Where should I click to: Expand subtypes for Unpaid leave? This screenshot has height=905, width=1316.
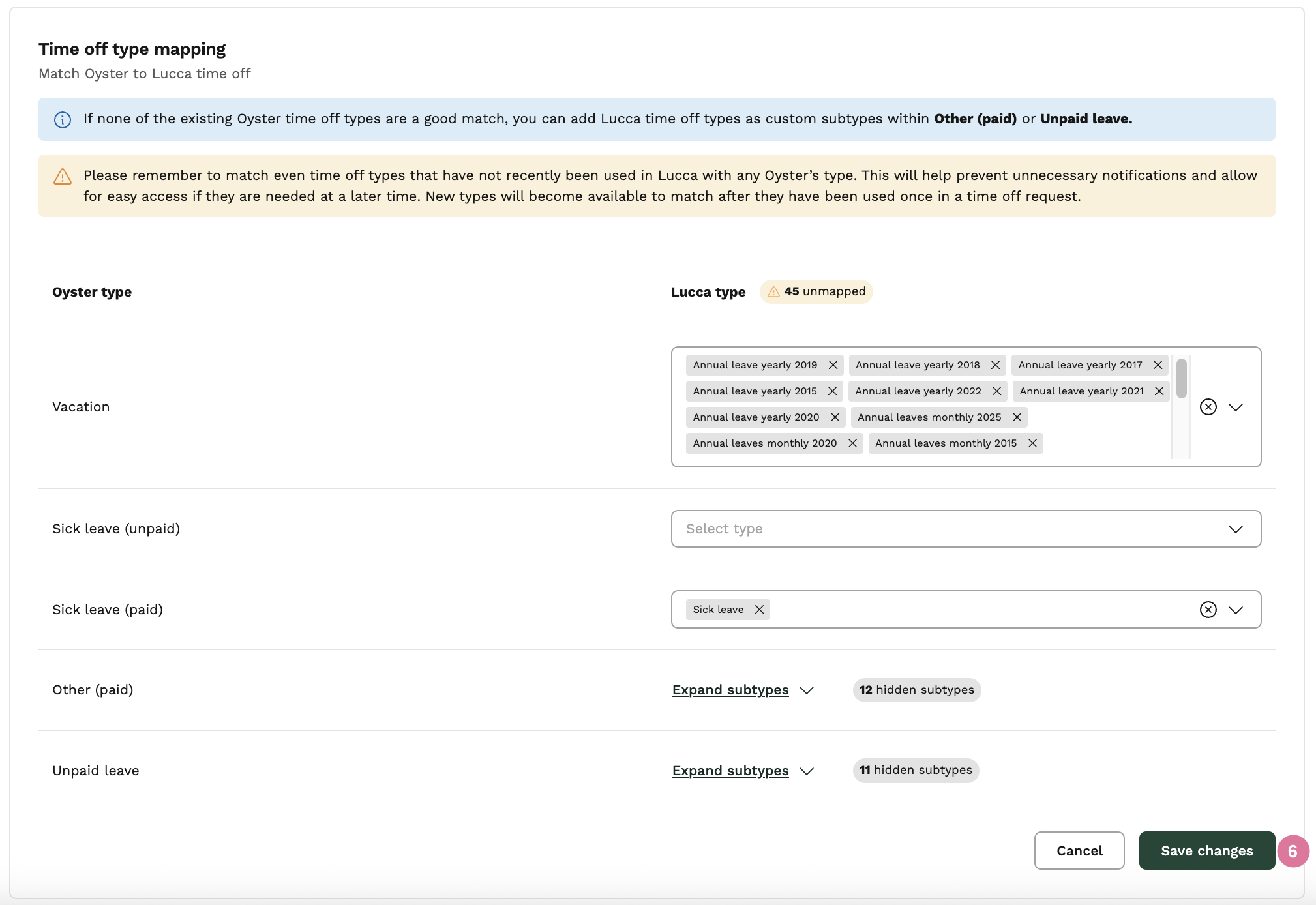tap(743, 771)
